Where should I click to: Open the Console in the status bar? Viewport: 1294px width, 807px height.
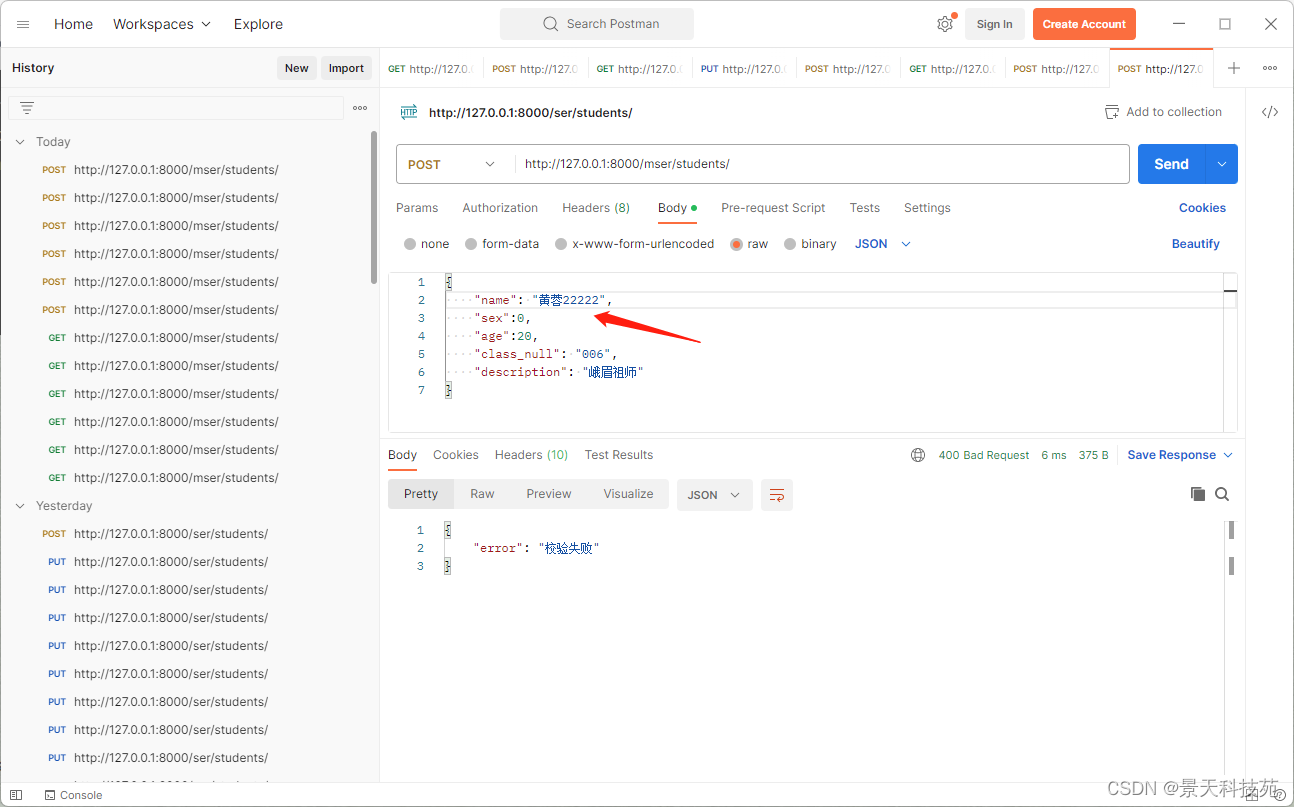click(74, 795)
